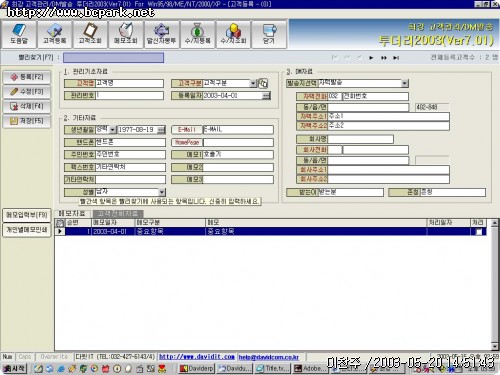Click the 개인별메모인쇄 button
The image size is (500, 375).
27,230
